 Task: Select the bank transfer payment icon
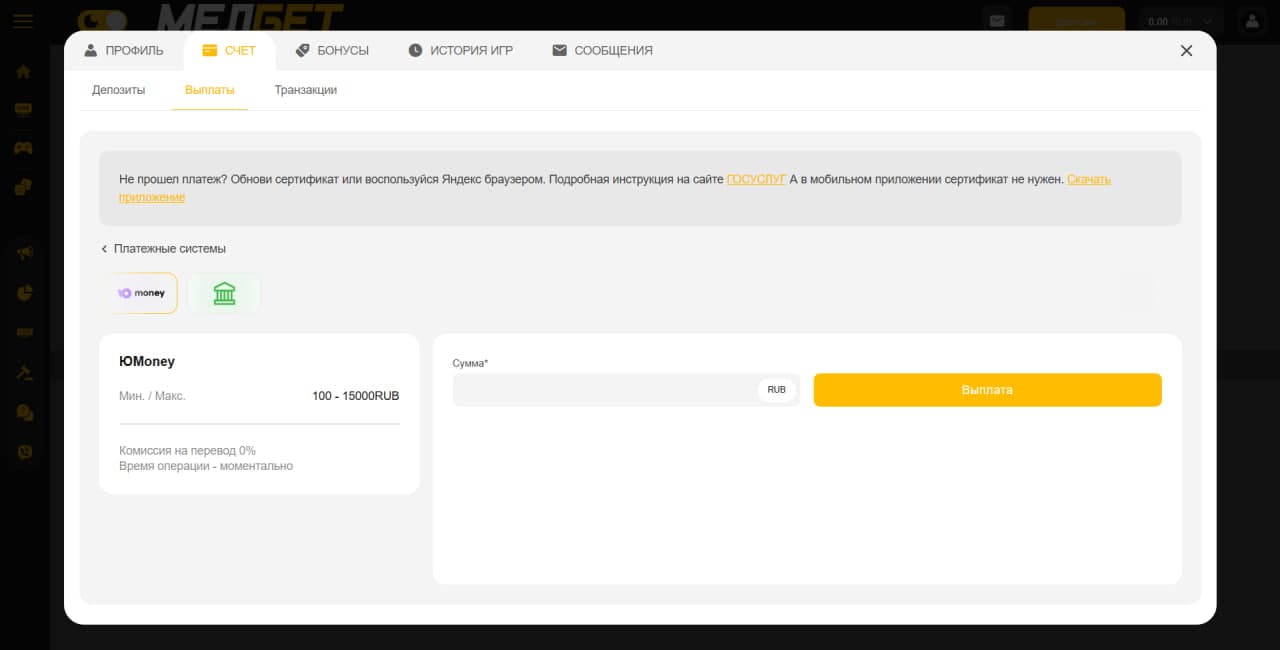point(224,293)
